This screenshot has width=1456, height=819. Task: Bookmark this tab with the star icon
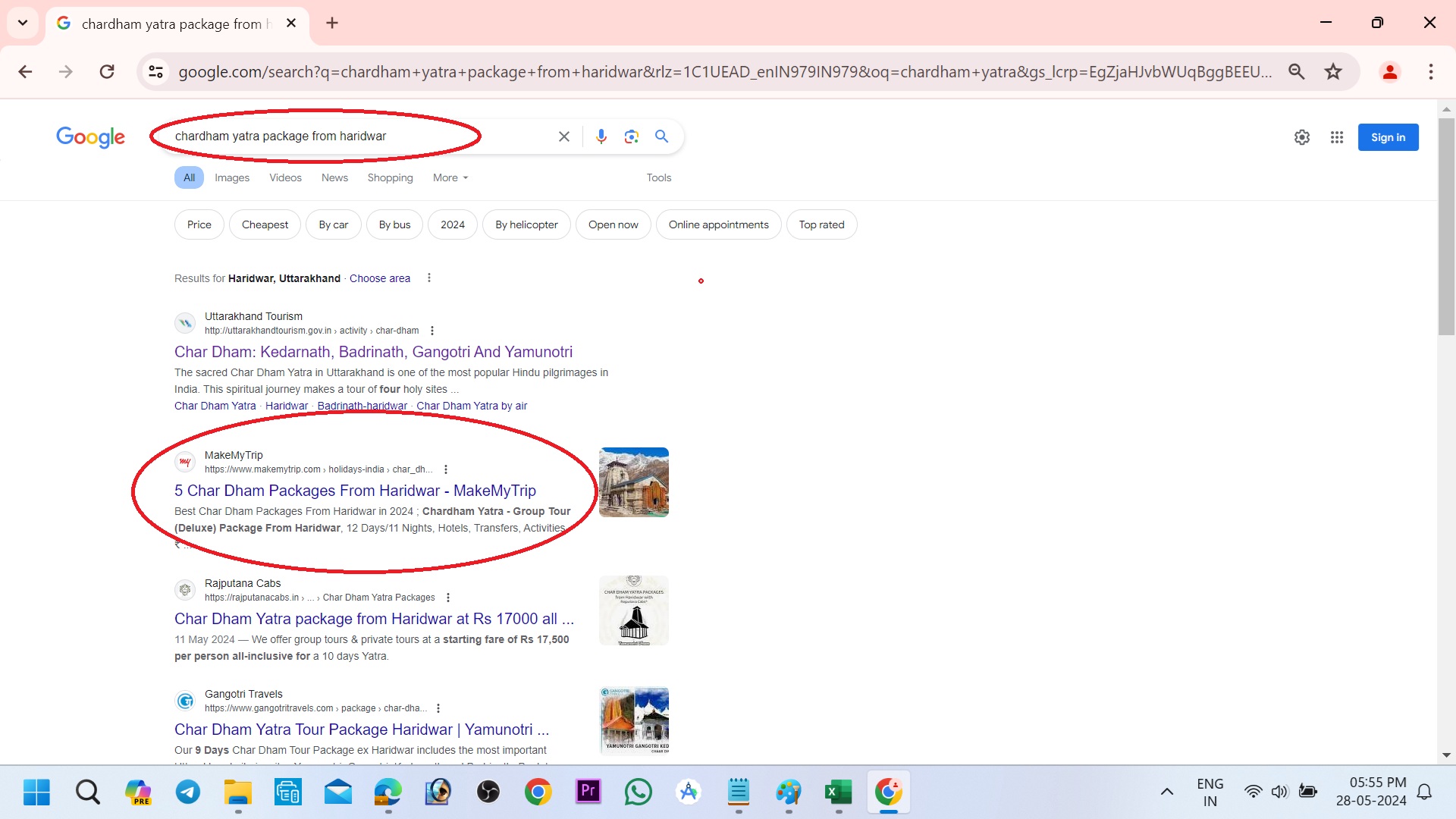click(1333, 72)
